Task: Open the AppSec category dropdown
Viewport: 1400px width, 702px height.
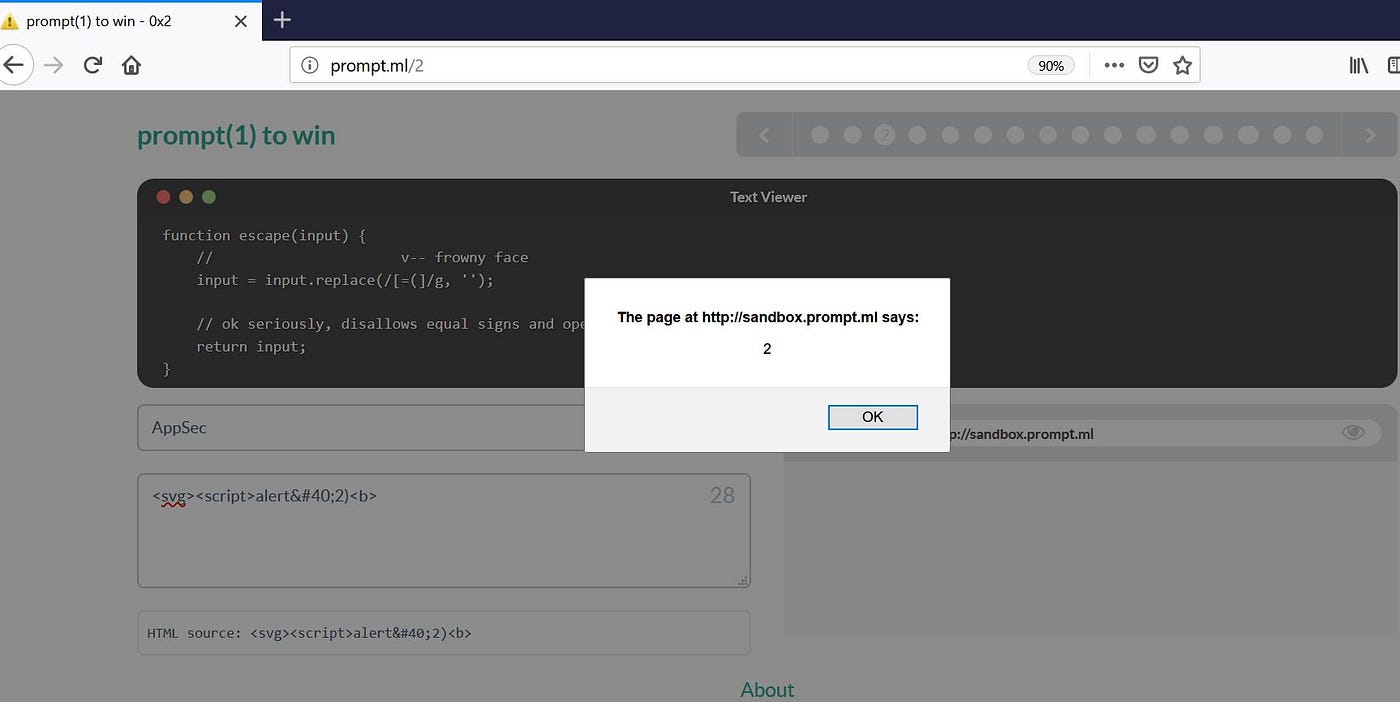Action: click(x=445, y=427)
